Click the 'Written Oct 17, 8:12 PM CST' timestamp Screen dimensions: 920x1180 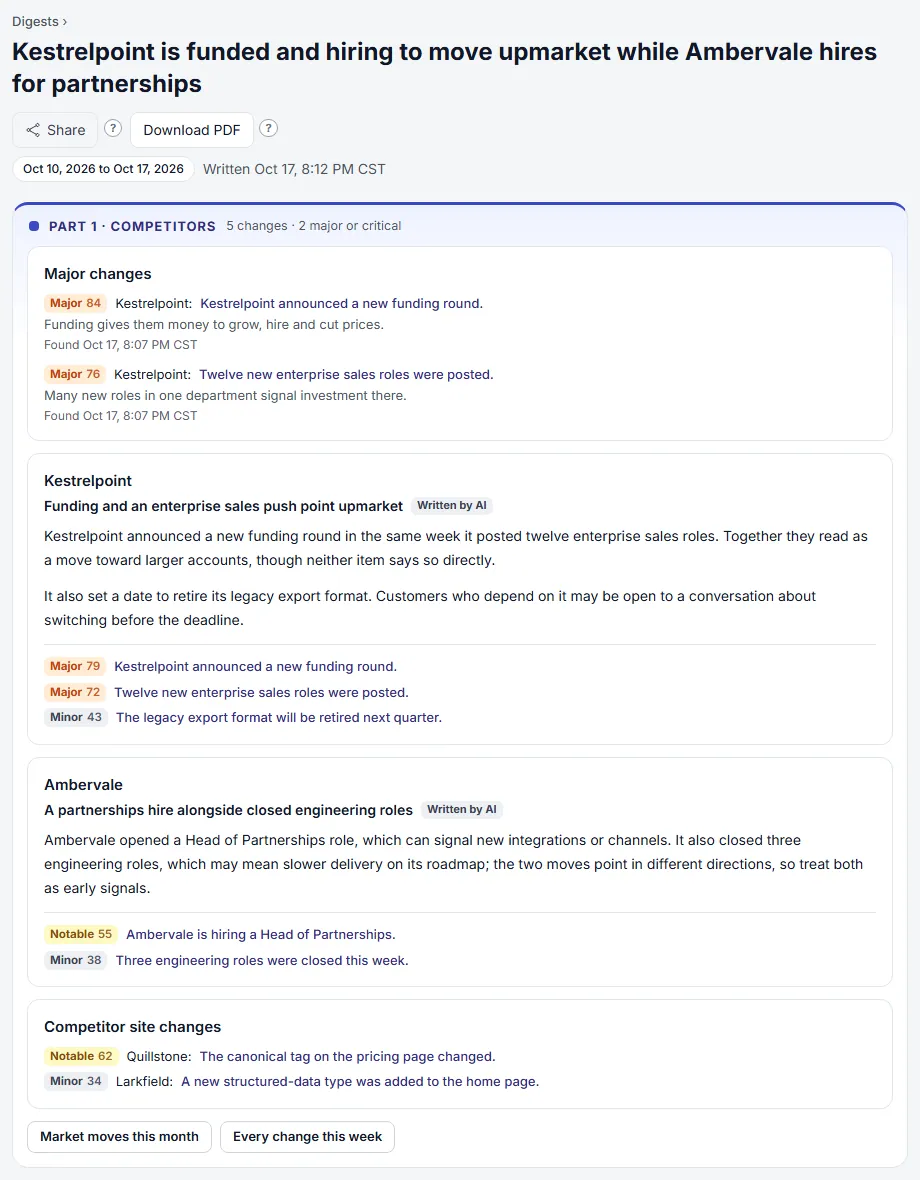pos(294,169)
